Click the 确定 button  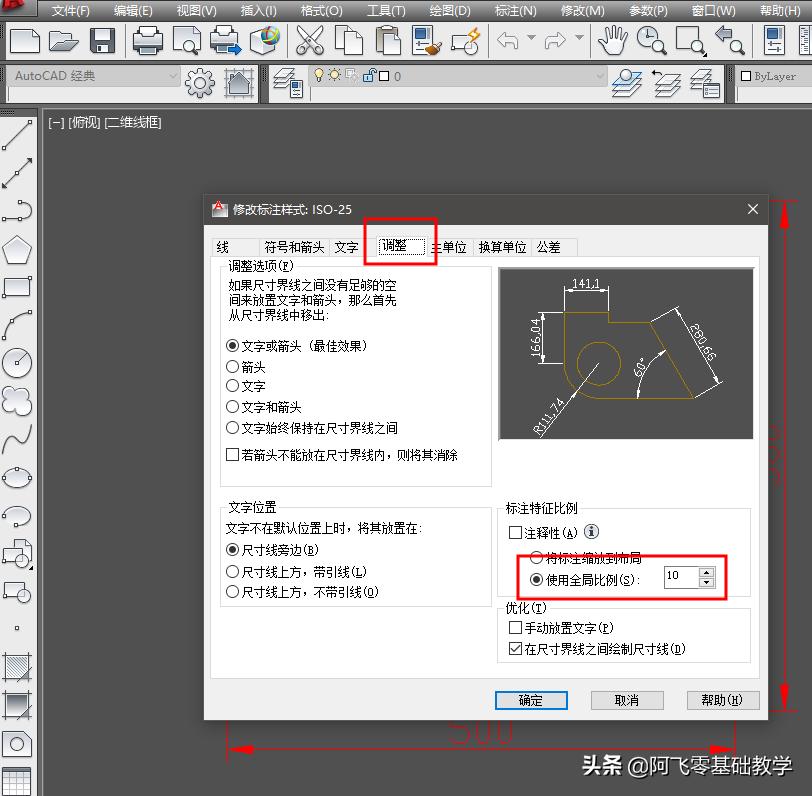(x=531, y=700)
